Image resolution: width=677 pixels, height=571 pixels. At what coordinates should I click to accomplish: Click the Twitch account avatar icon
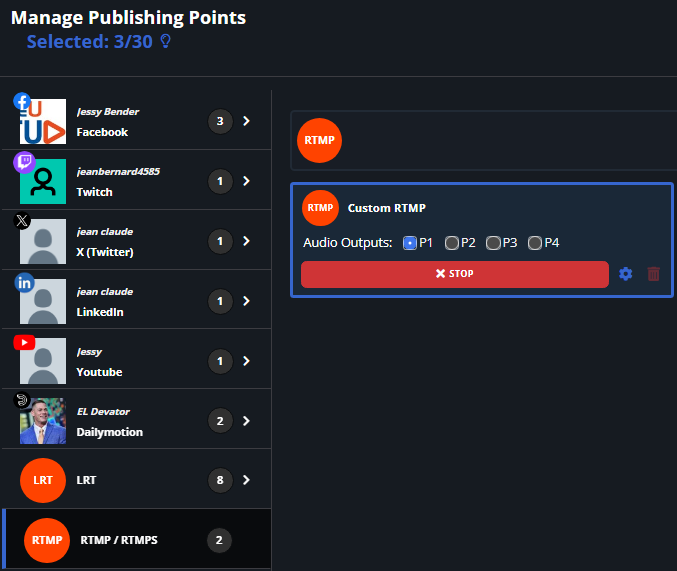pos(43,181)
